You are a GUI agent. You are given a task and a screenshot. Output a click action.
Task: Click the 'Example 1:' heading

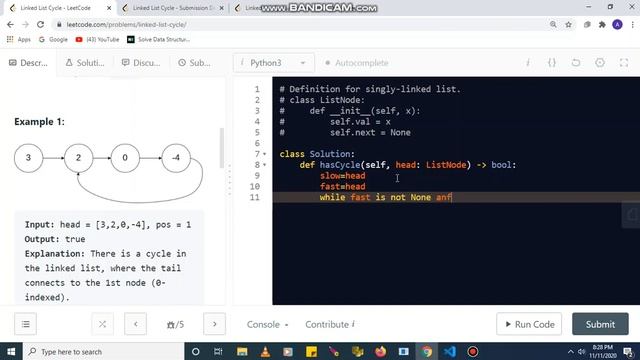[x=40, y=122]
